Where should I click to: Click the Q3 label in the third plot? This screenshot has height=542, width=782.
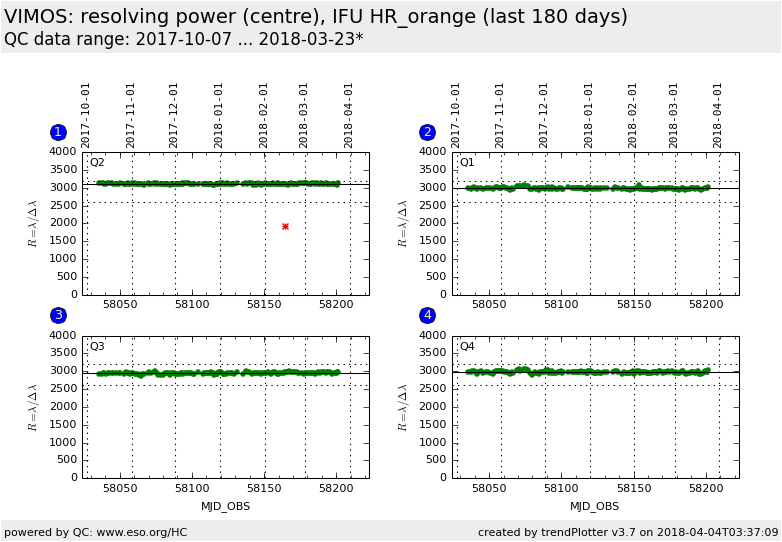tap(97, 346)
